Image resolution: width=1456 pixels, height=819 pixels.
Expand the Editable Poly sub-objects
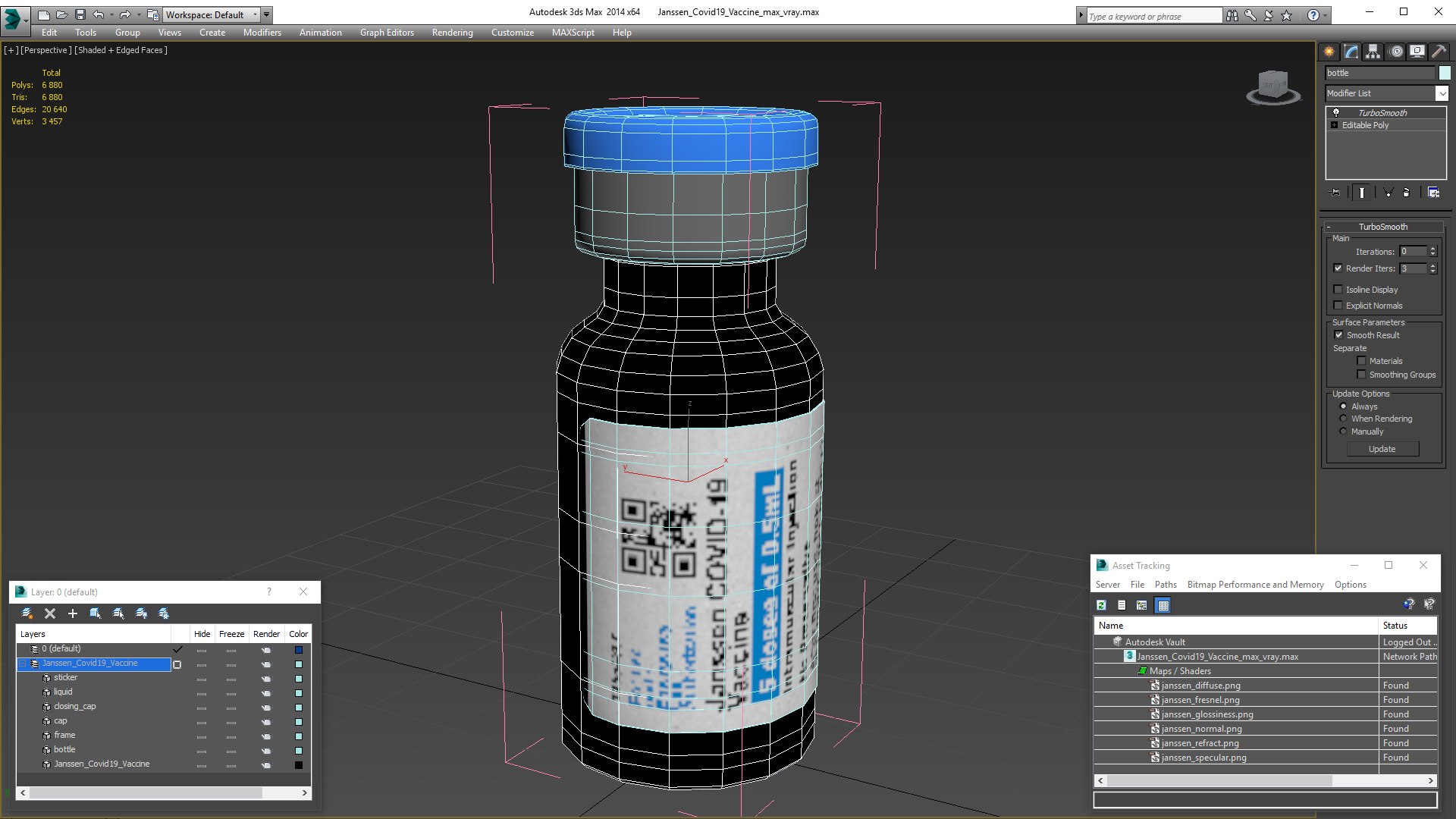pos(1334,125)
